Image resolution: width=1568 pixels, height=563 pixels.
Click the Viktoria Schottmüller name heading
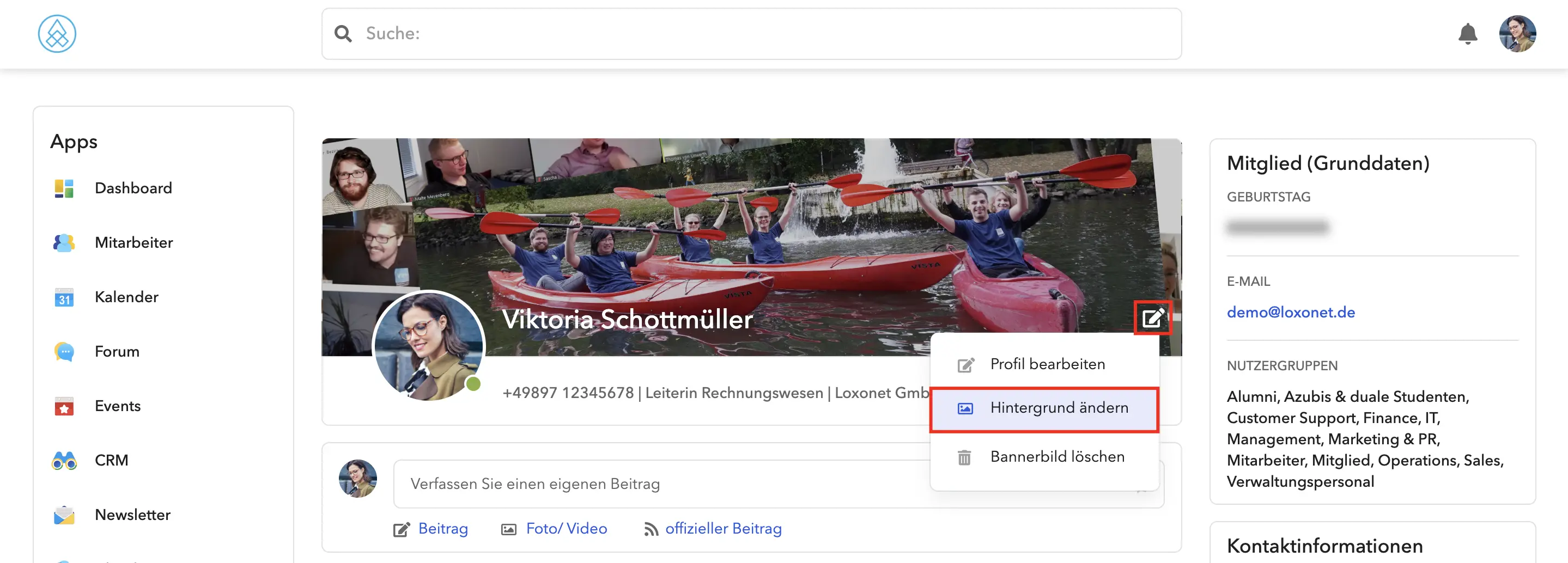(628, 320)
